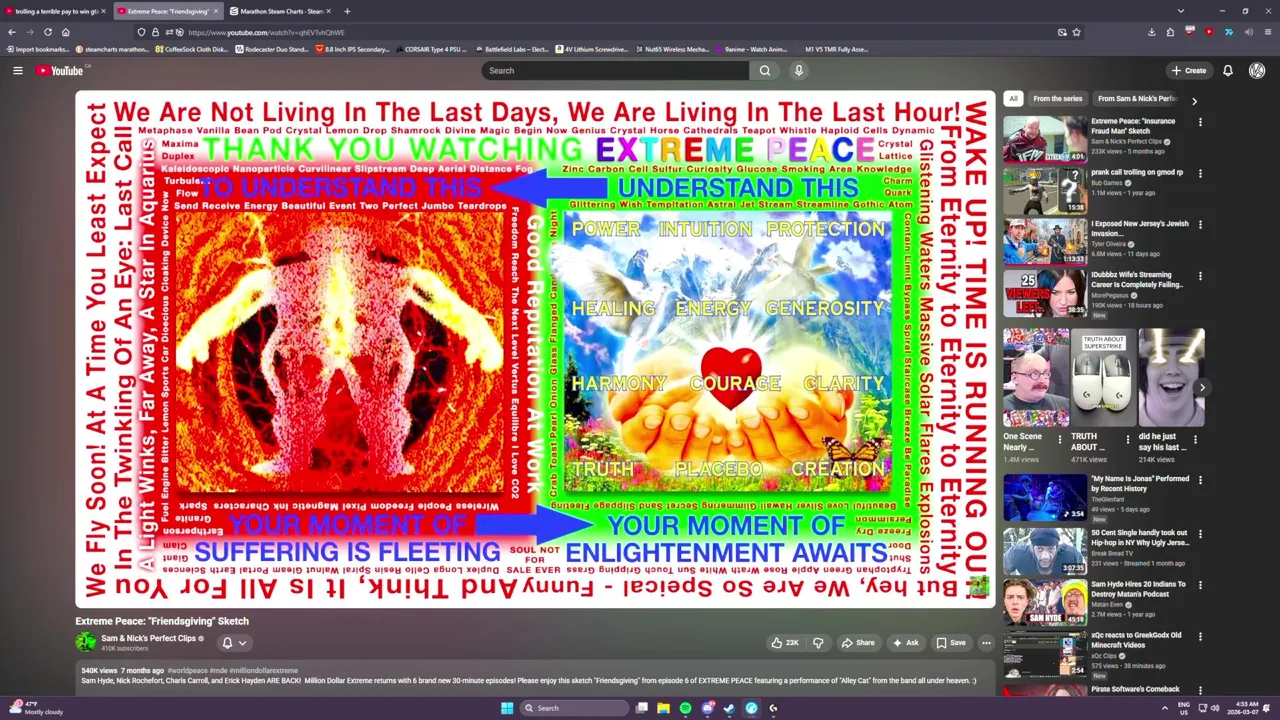The height and width of the screenshot is (720, 1280).
Task: Visit Sam & Nick's Perfect Clips channel name
Action: click(x=148, y=638)
